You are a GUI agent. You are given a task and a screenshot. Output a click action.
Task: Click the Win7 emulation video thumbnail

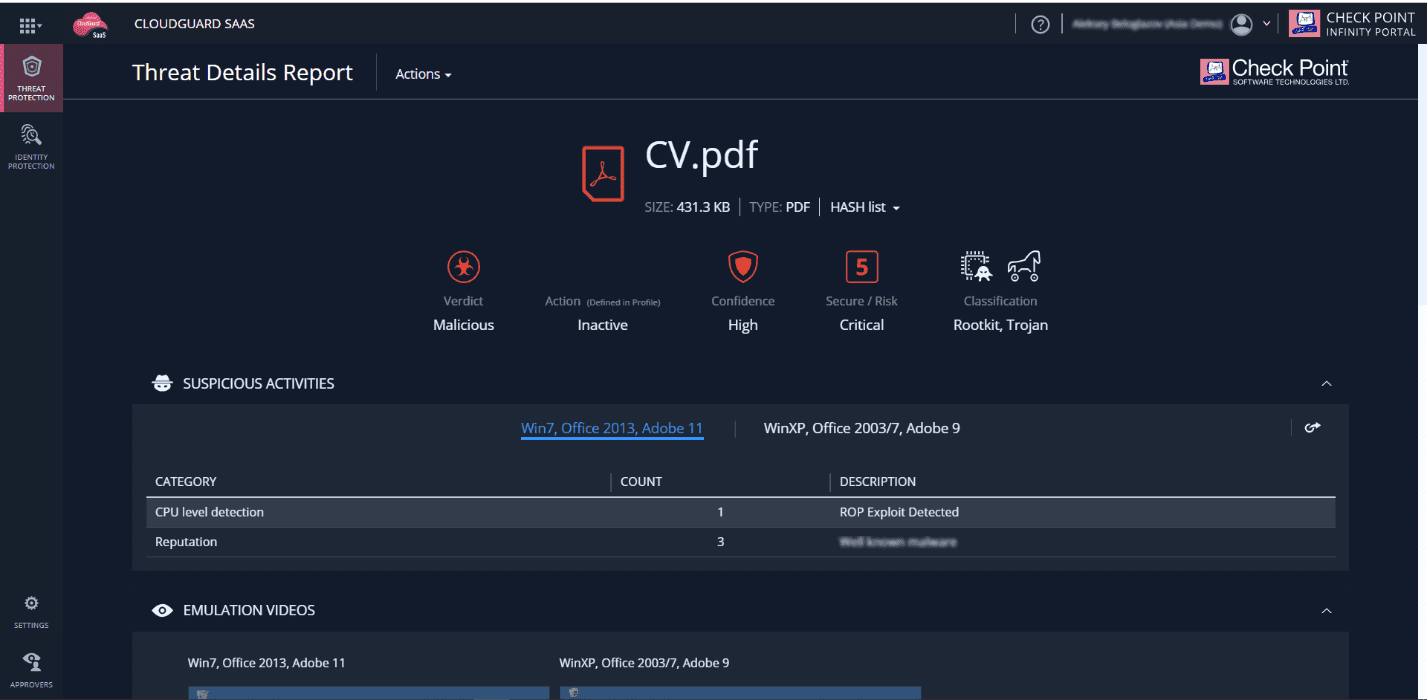pos(368,692)
